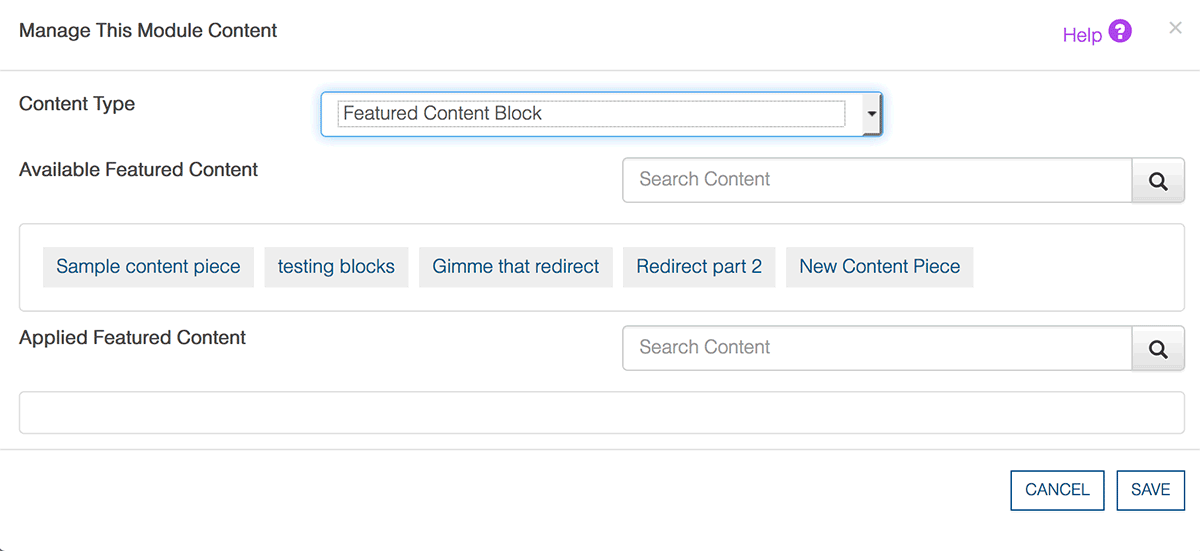Open the Help link text

click(x=1082, y=35)
